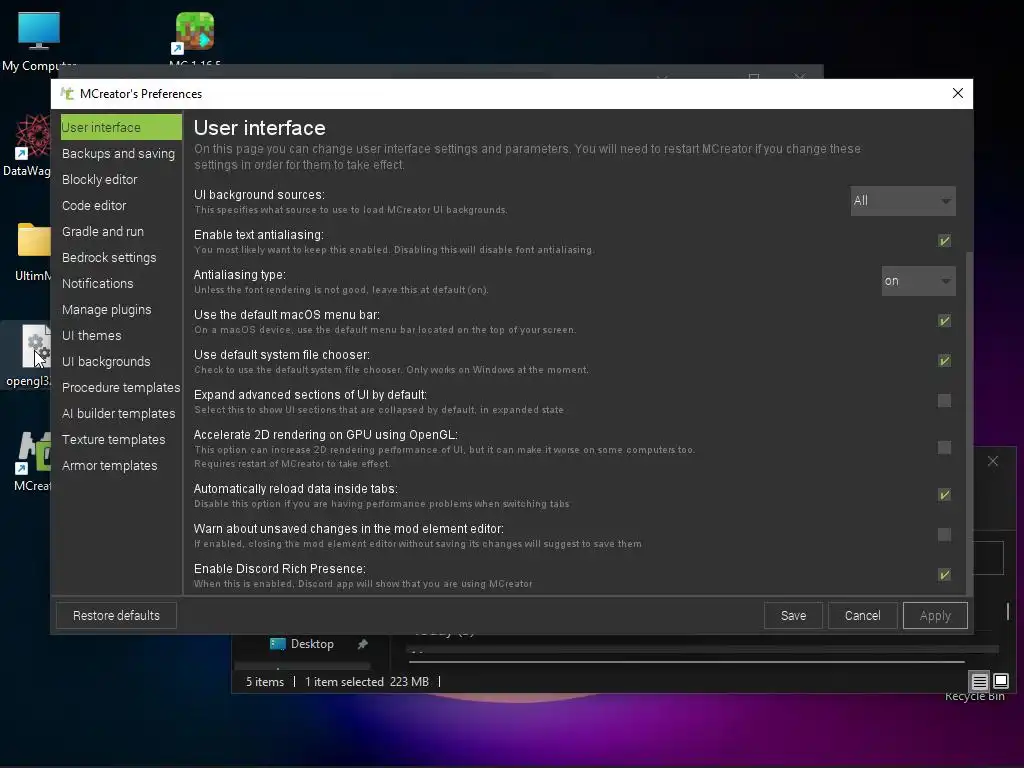This screenshot has height=768, width=1024.
Task: Uncheck Automatically reload data inside tabs
Action: coord(944,495)
